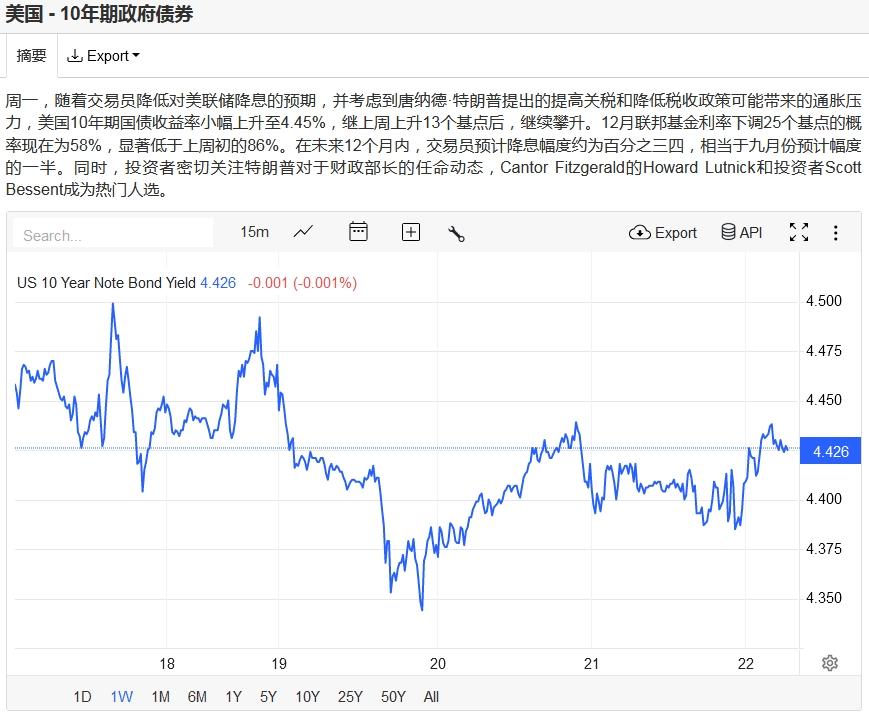This screenshot has width=869, height=714.
Task: Select the 摘要 tab
Action: pos(32,56)
